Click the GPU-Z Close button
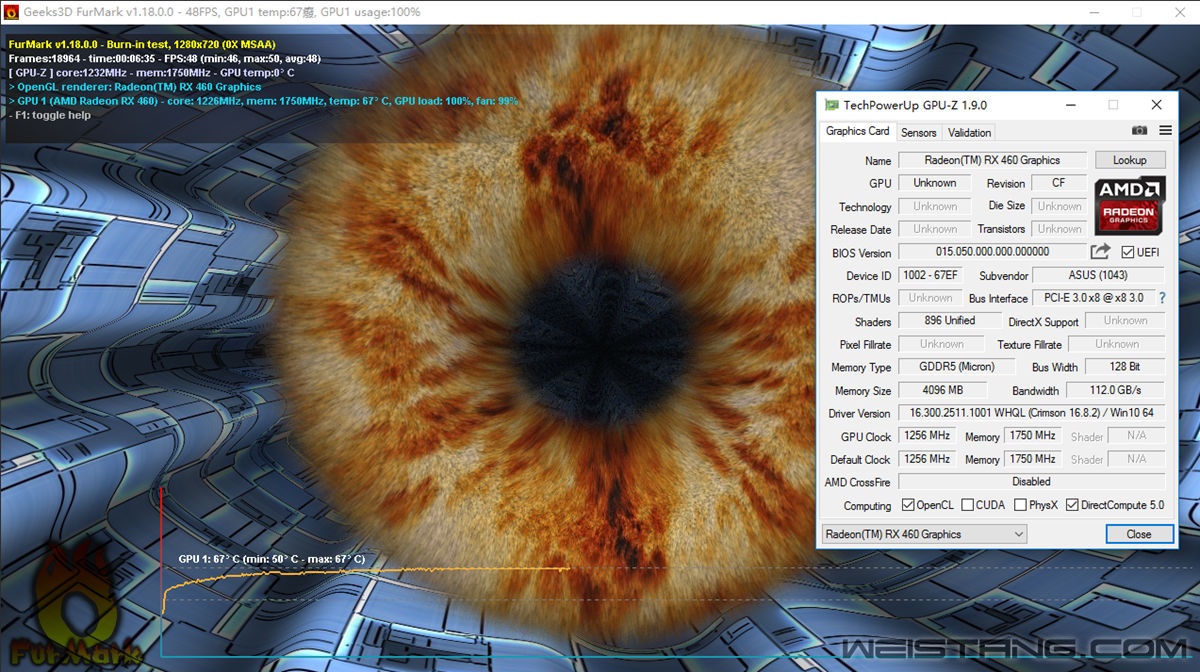 coord(1139,534)
